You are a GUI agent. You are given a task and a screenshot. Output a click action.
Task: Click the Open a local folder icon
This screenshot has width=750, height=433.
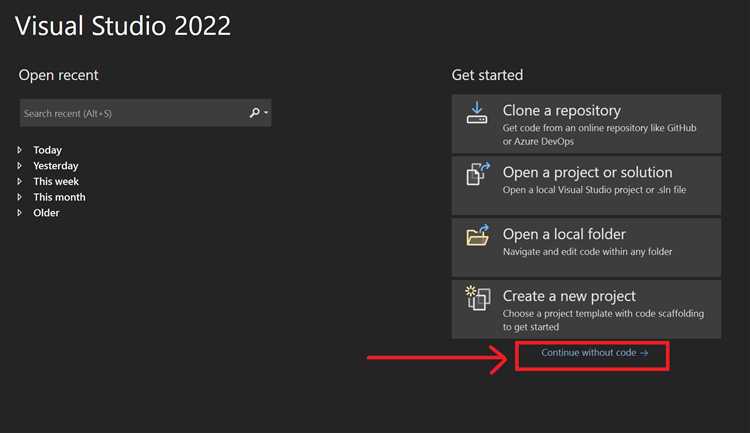click(x=478, y=235)
